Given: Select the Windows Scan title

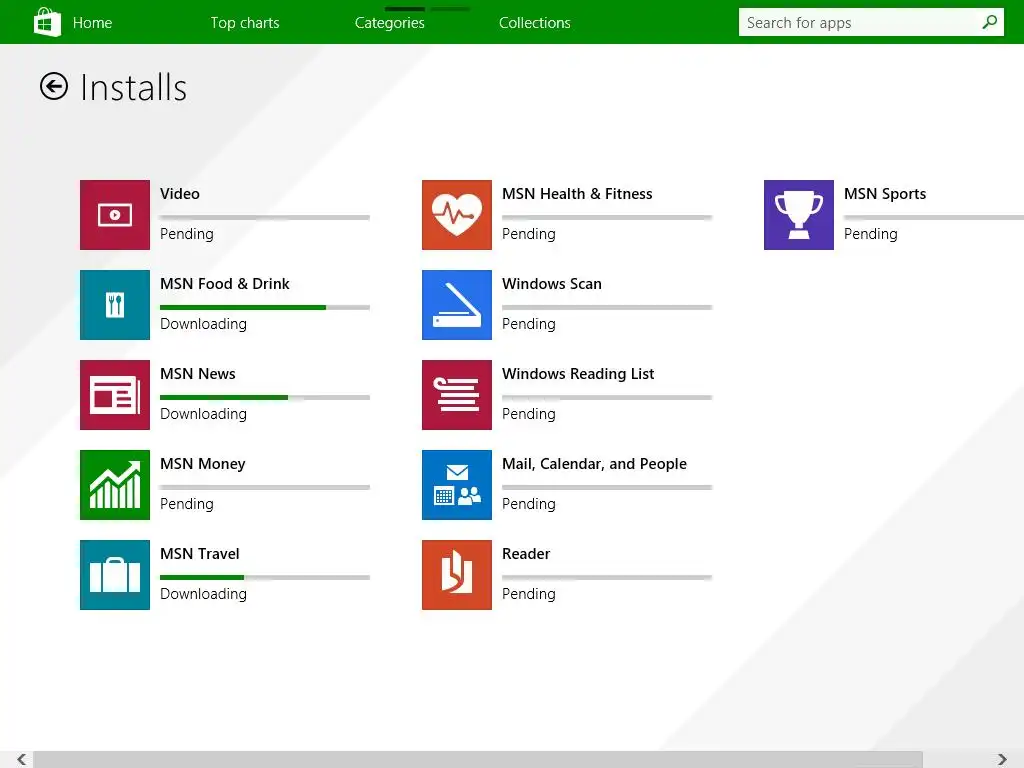Looking at the screenshot, I should tap(552, 284).
